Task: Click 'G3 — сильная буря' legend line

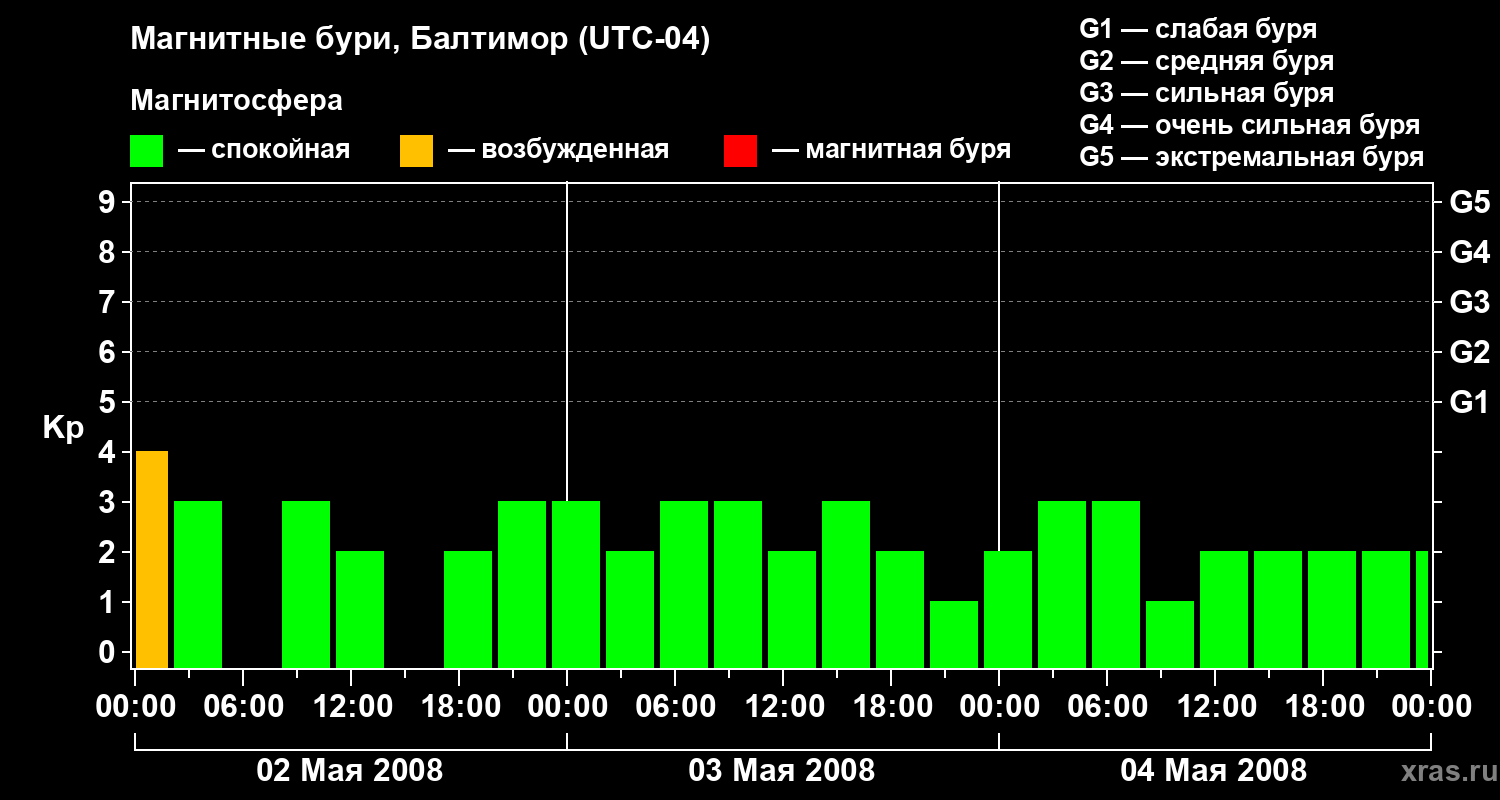Action: [x=1206, y=93]
